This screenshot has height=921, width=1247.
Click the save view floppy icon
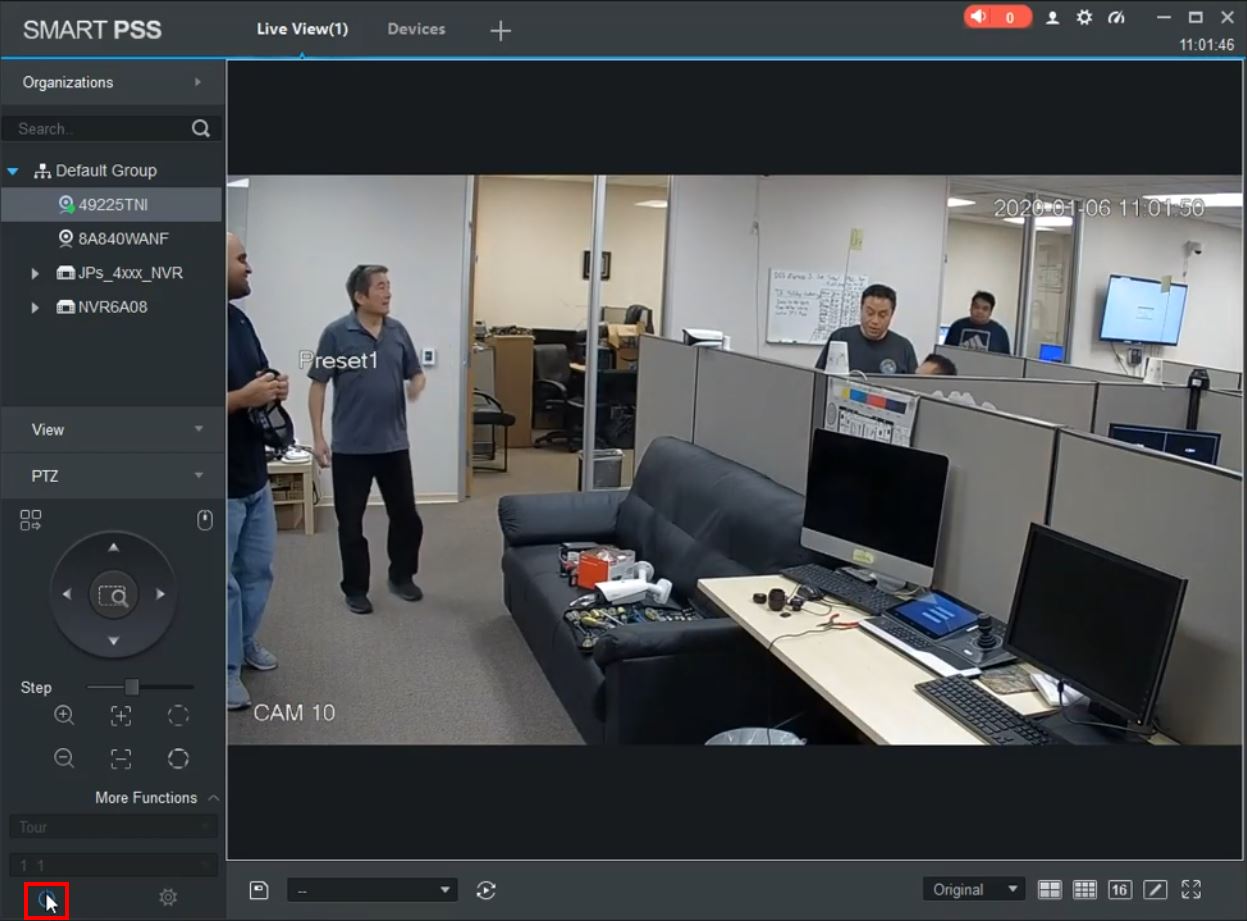point(258,890)
